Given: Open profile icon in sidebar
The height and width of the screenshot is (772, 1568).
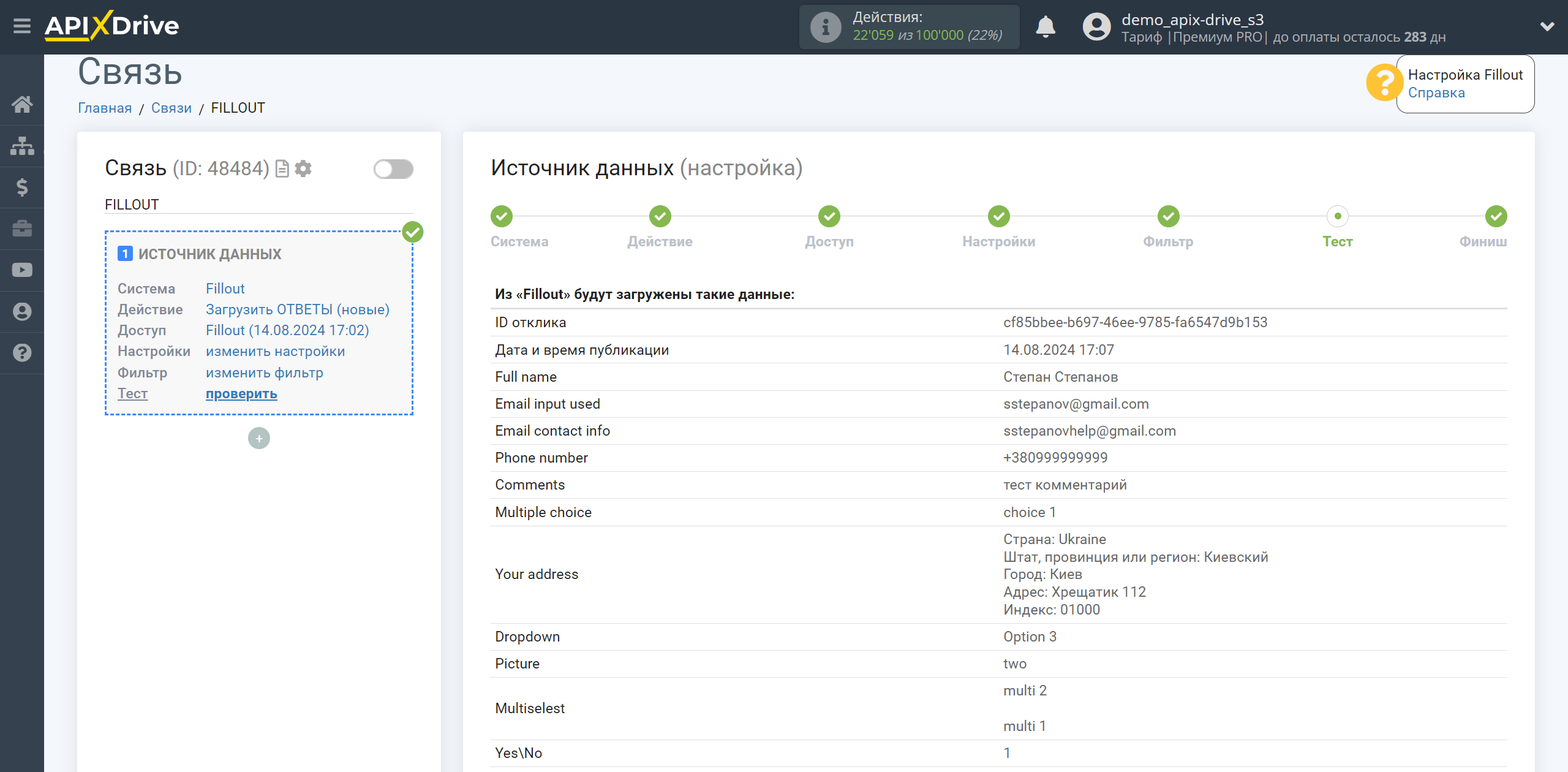Looking at the screenshot, I should 22,312.
